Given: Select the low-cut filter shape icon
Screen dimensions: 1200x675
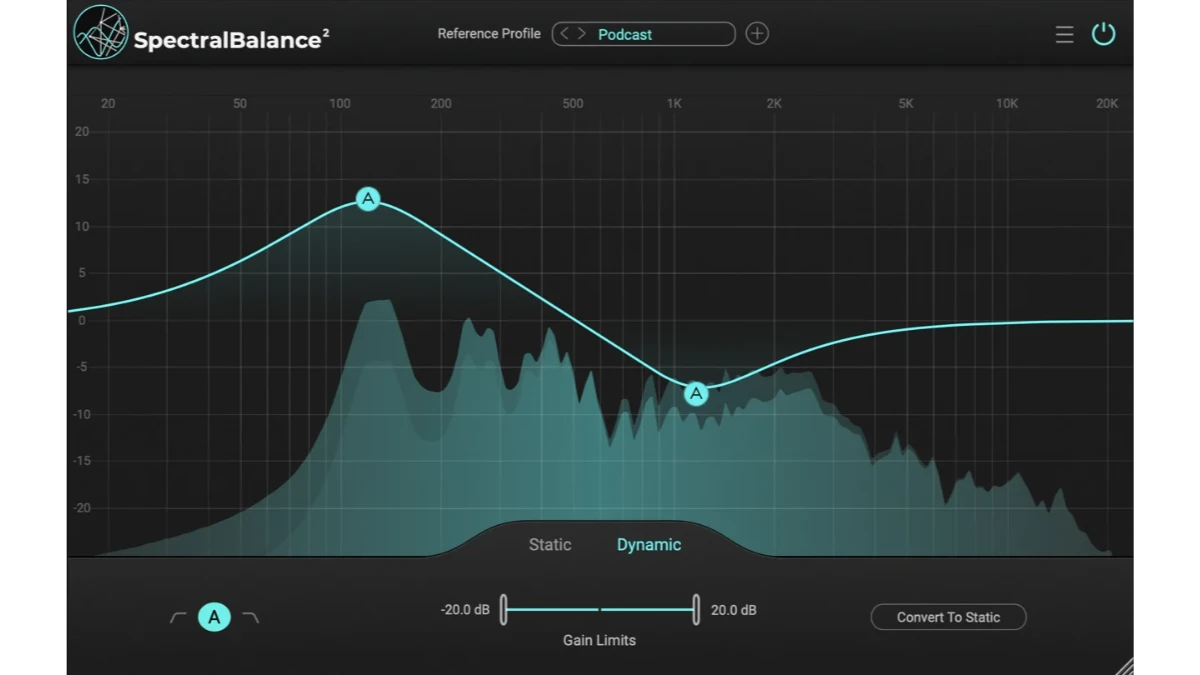Looking at the screenshot, I should pyautogui.click(x=178, y=618).
